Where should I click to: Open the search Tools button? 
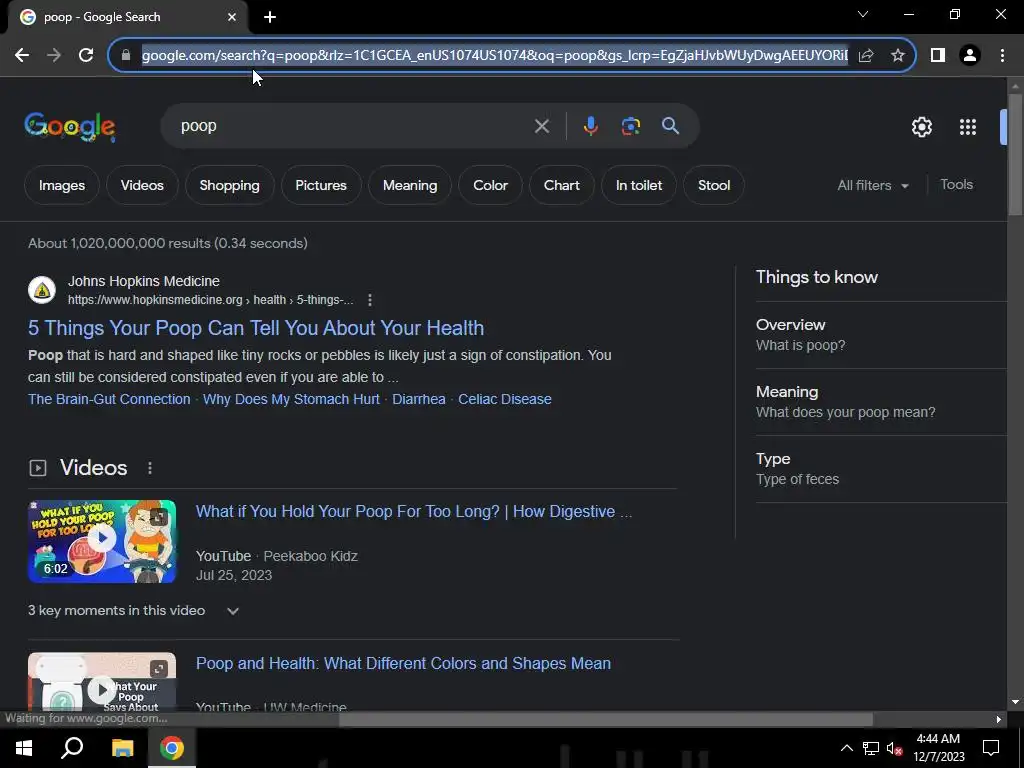point(957,185)
